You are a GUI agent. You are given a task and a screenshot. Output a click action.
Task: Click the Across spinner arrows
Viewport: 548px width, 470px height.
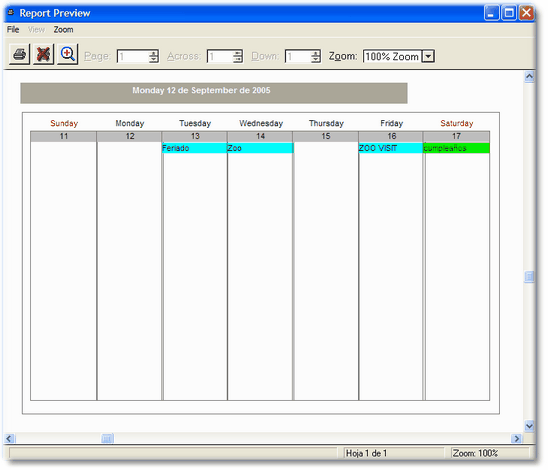click(x=238, y=56)
